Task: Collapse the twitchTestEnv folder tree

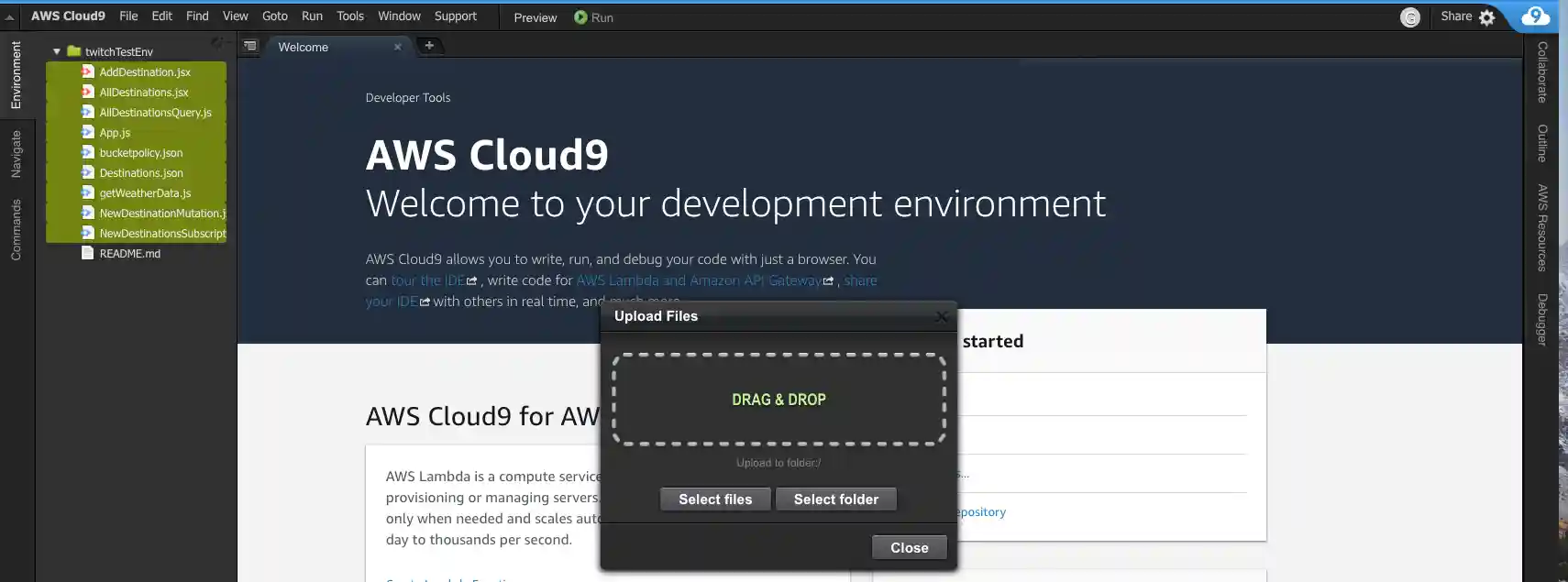Action: [x=57, y=51]
